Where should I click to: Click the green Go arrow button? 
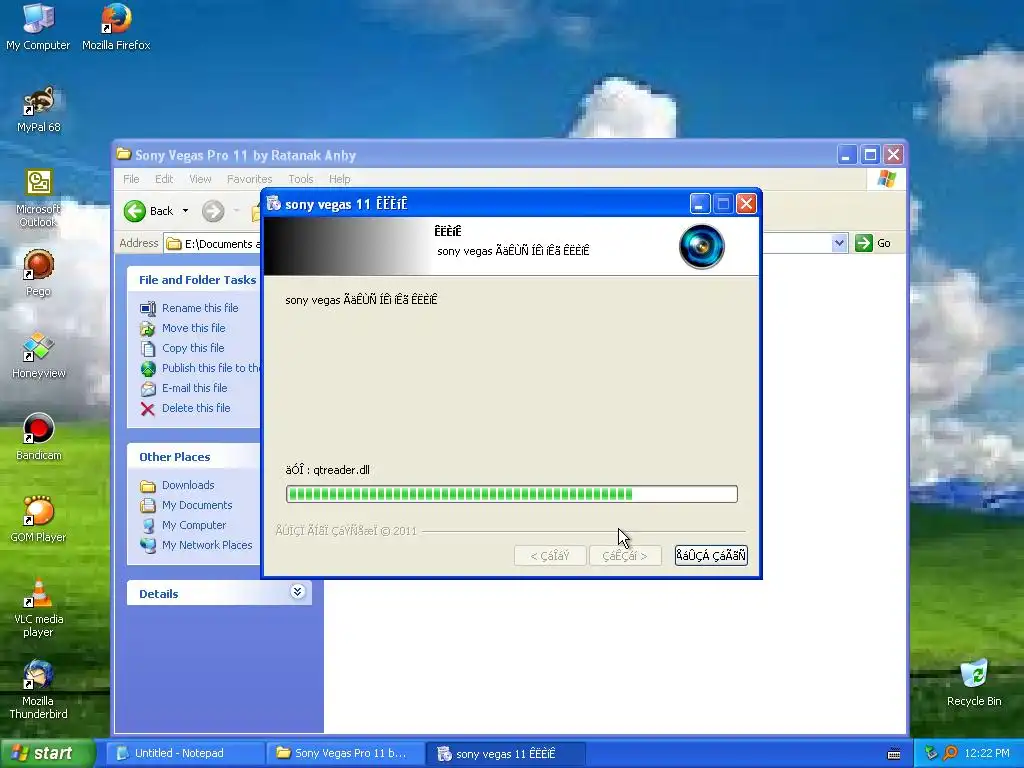863,243
